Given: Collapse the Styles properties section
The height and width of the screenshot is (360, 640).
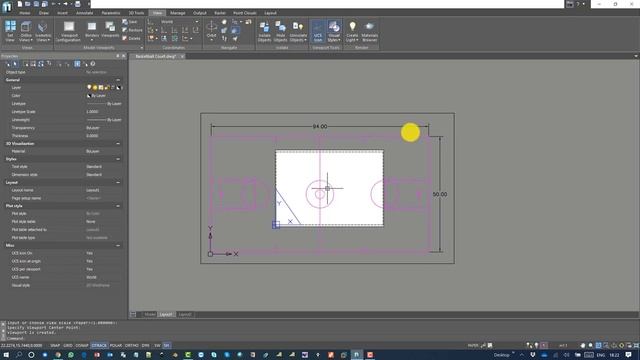Looking at the screenshot, I should pyautogui.click(x=118, y=159).
